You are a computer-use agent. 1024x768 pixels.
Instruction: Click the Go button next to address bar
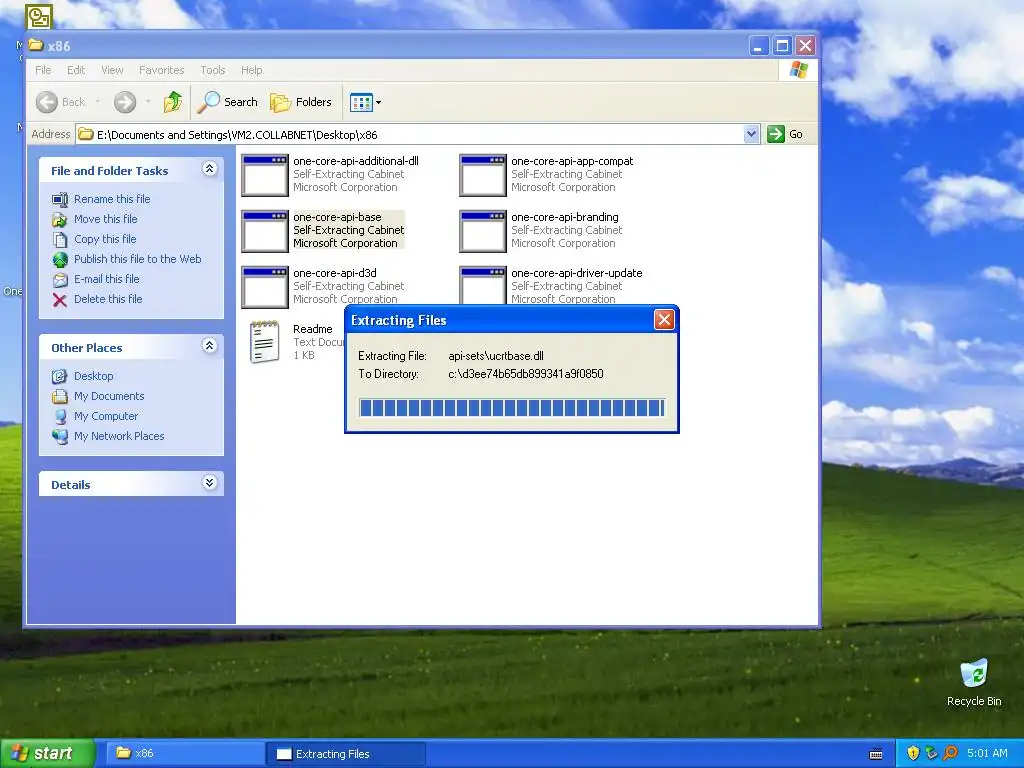point(785,135)
